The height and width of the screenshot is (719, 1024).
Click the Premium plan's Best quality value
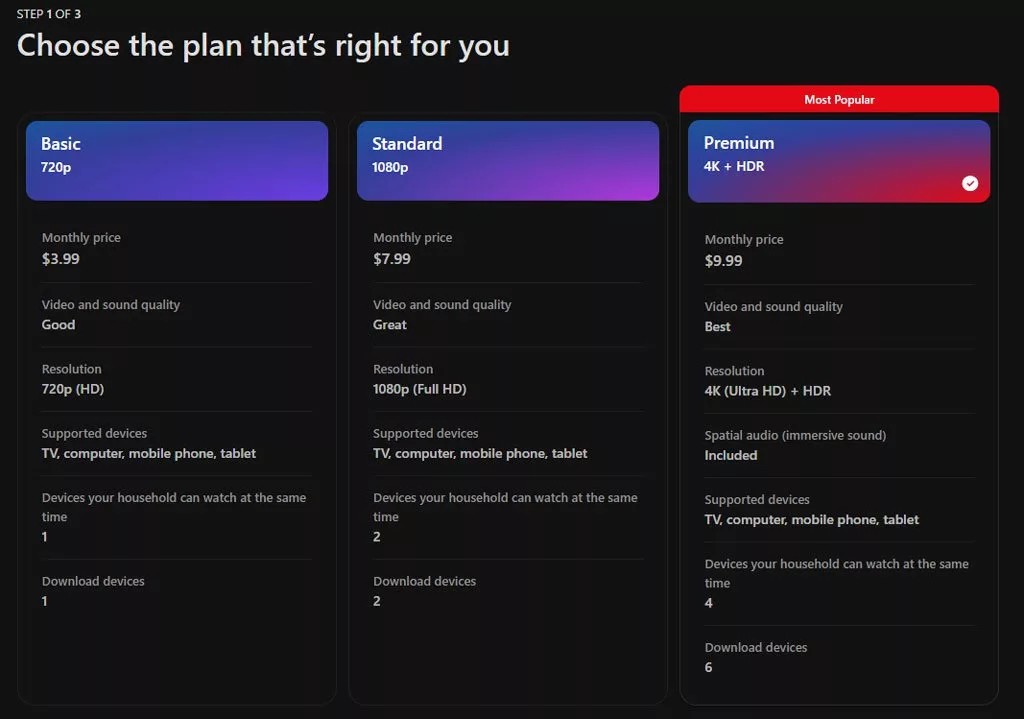point(718,327)
